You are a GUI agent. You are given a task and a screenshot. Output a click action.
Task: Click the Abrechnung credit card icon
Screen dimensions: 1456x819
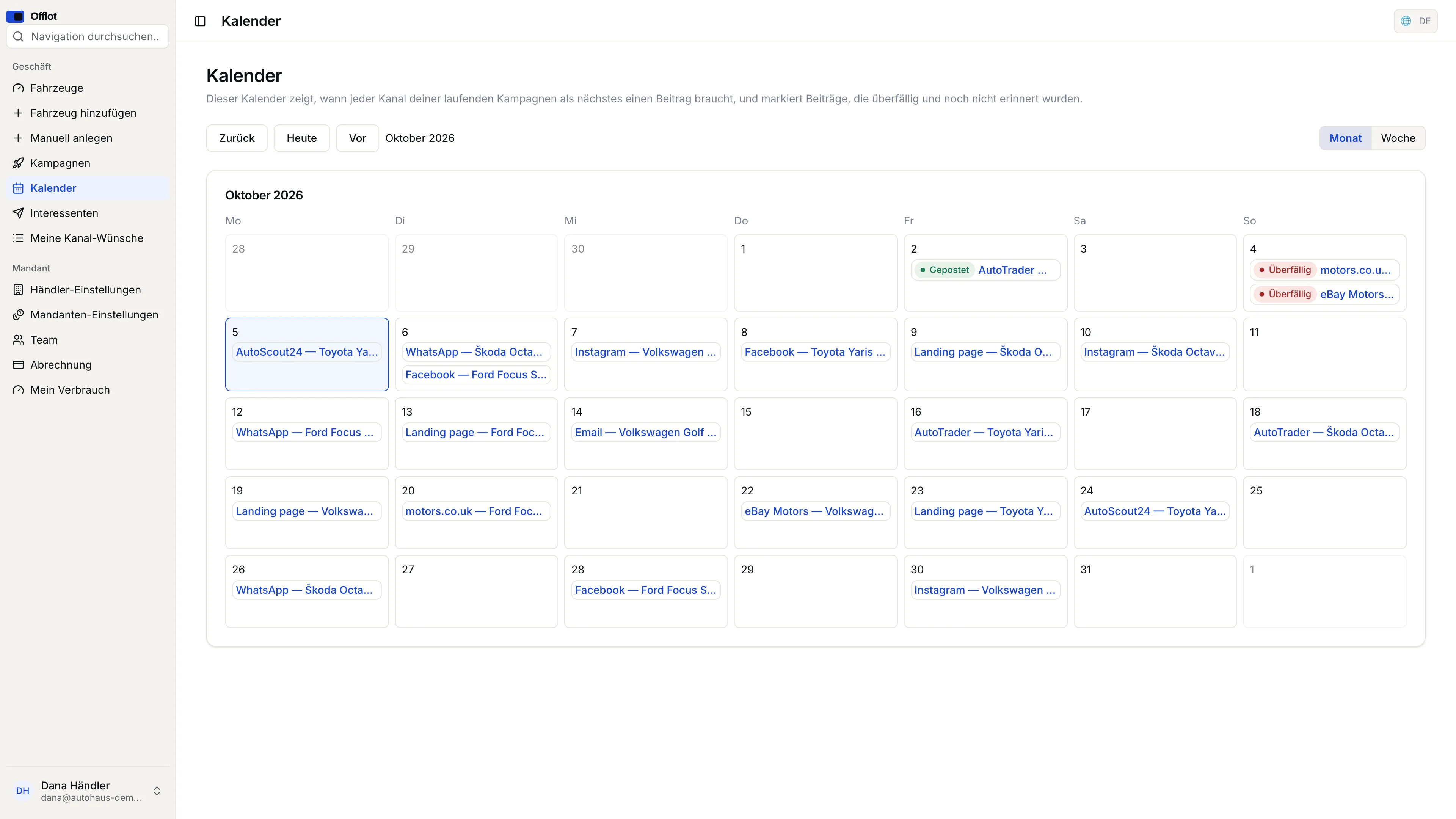point(18,364)
